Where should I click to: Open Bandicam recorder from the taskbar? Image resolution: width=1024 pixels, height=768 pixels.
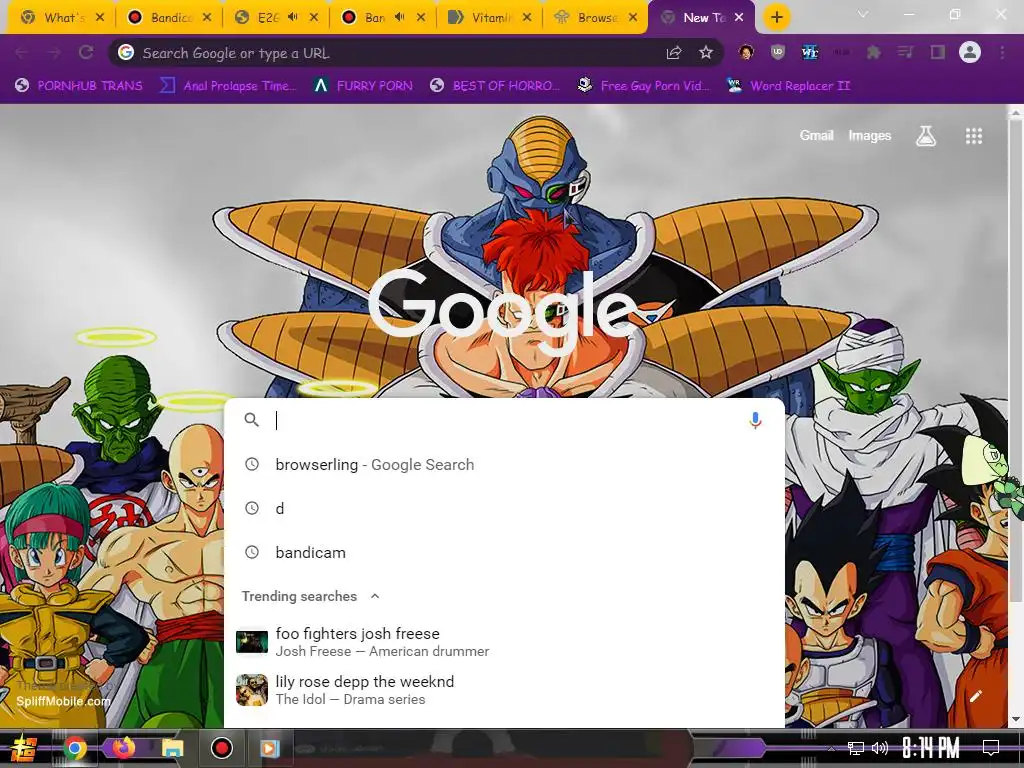(x=221, y=748)
